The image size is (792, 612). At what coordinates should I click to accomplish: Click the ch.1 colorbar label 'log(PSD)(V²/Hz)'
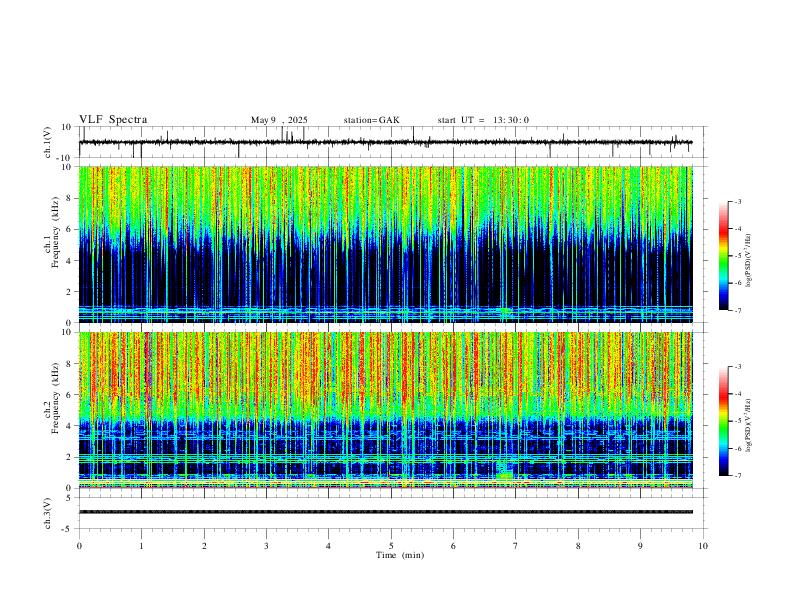point(749,261)
